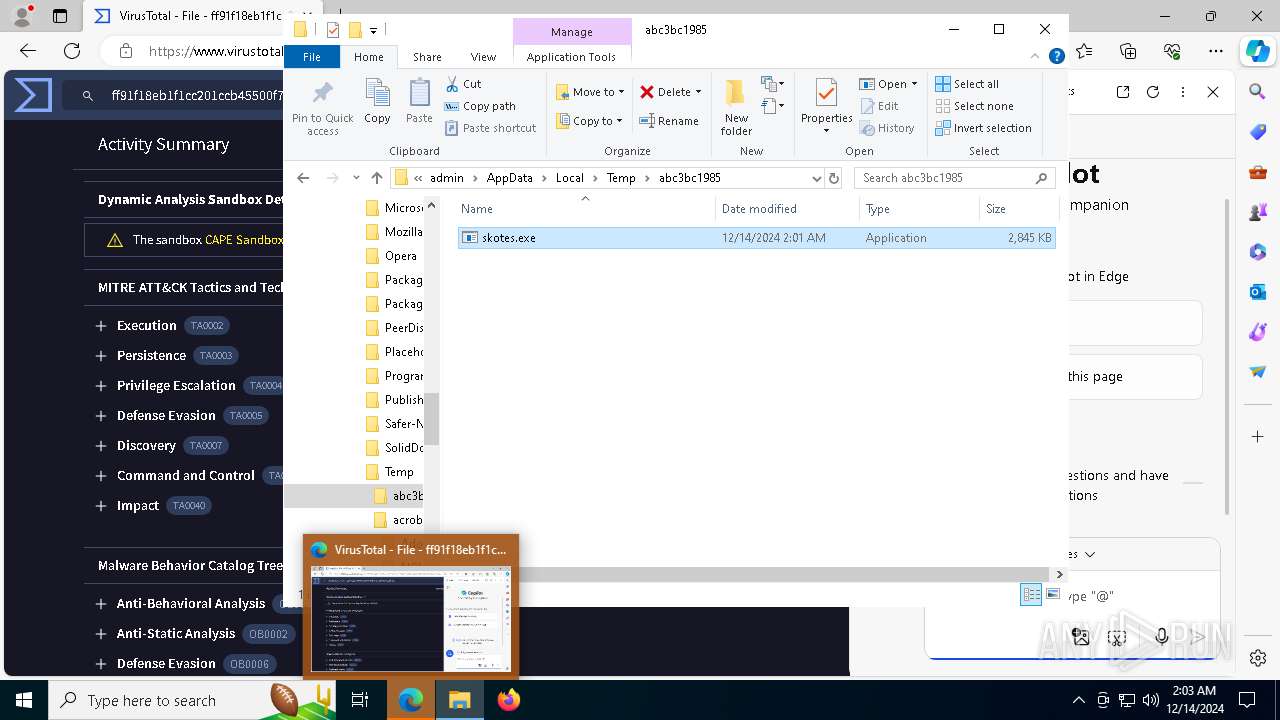1280x720 pixels.
Task: Click the Windows Start button
Action: [24, 700]
